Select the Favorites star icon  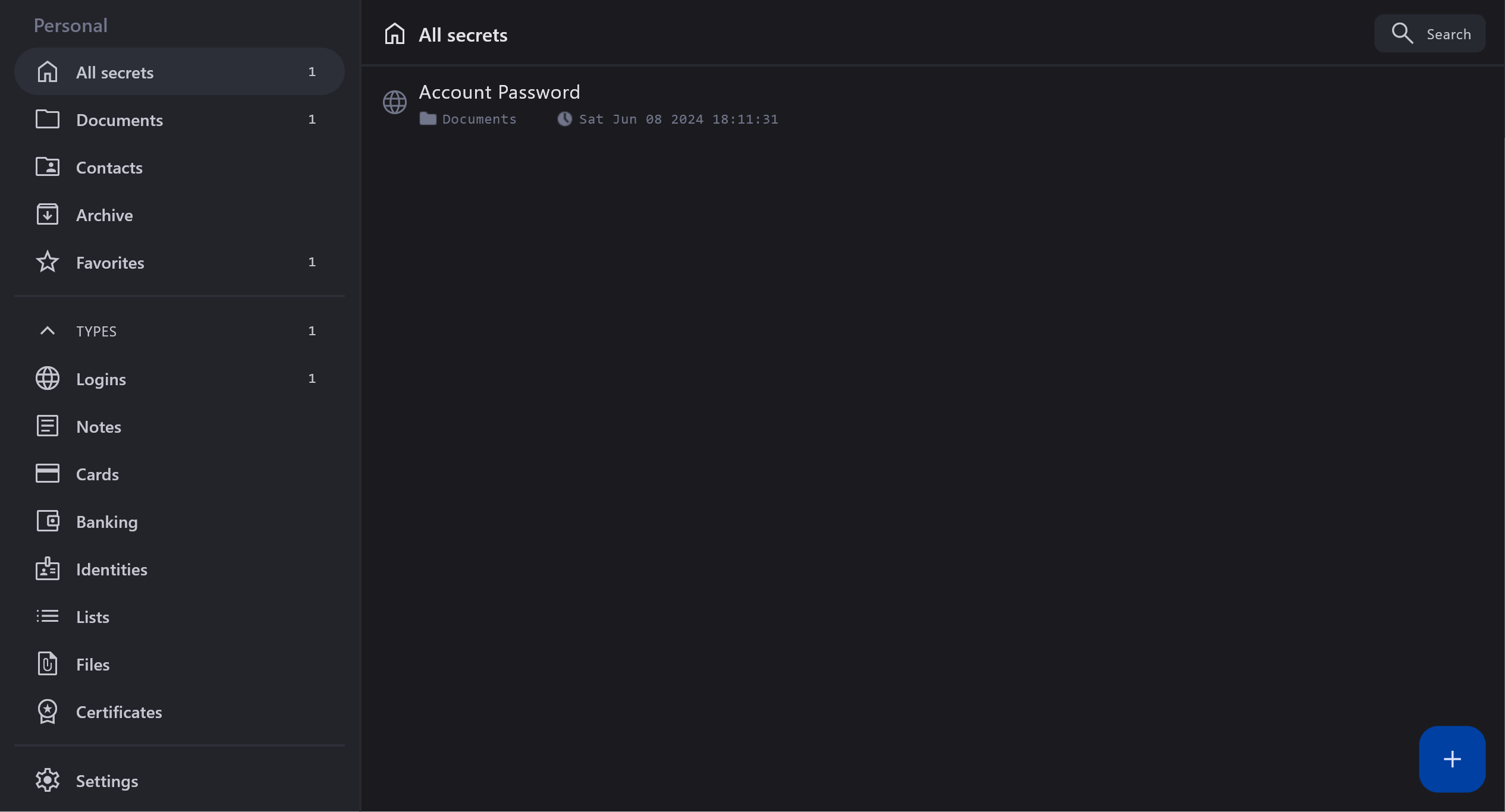pyautogui.click(x=48, y=262)
